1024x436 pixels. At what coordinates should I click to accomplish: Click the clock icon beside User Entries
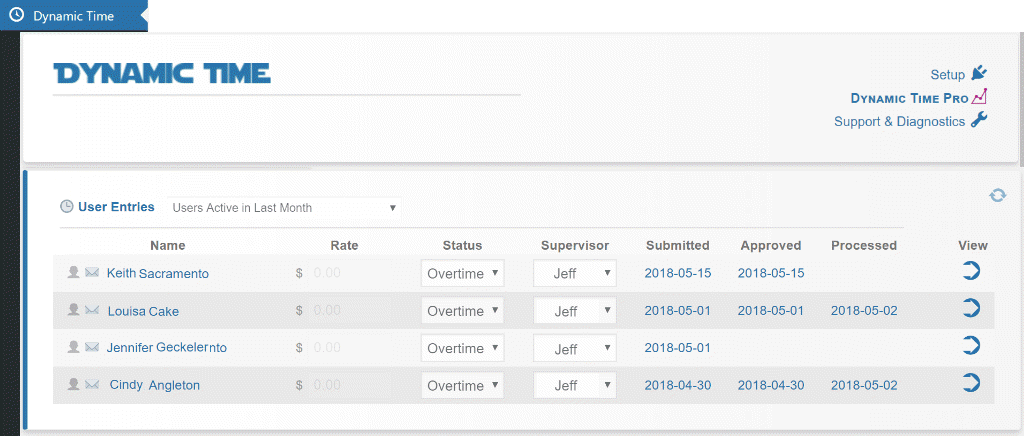coord(67,207)
